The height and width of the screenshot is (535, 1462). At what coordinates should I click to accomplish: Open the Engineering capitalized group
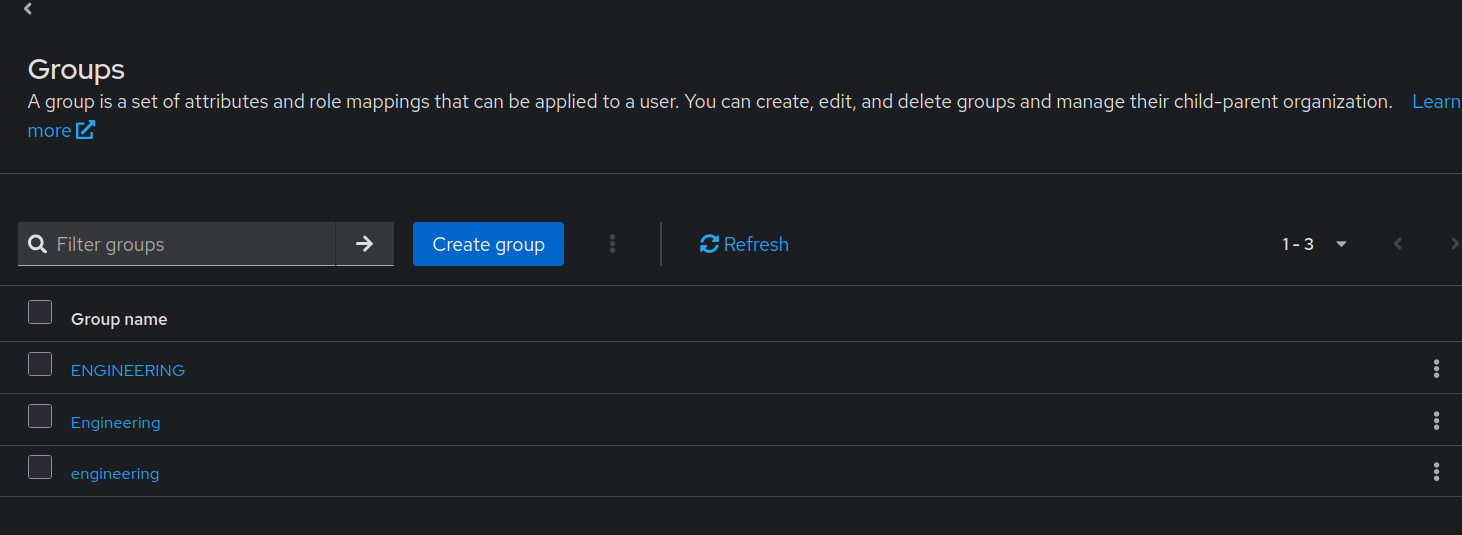point(116,422)
